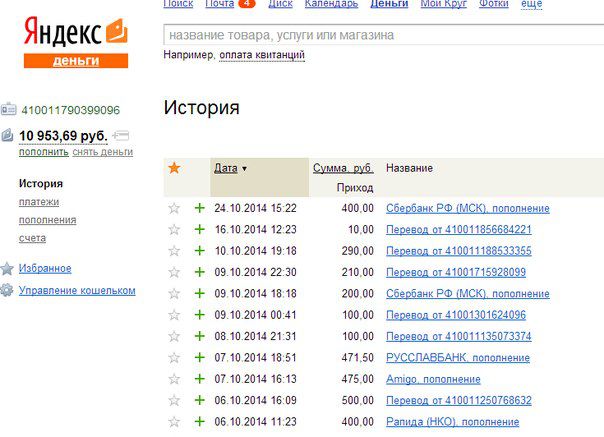Click the wallet balance icon
The width and height of the screenshot is (604, 437).
pyautogui.click(x=7, y=136)
